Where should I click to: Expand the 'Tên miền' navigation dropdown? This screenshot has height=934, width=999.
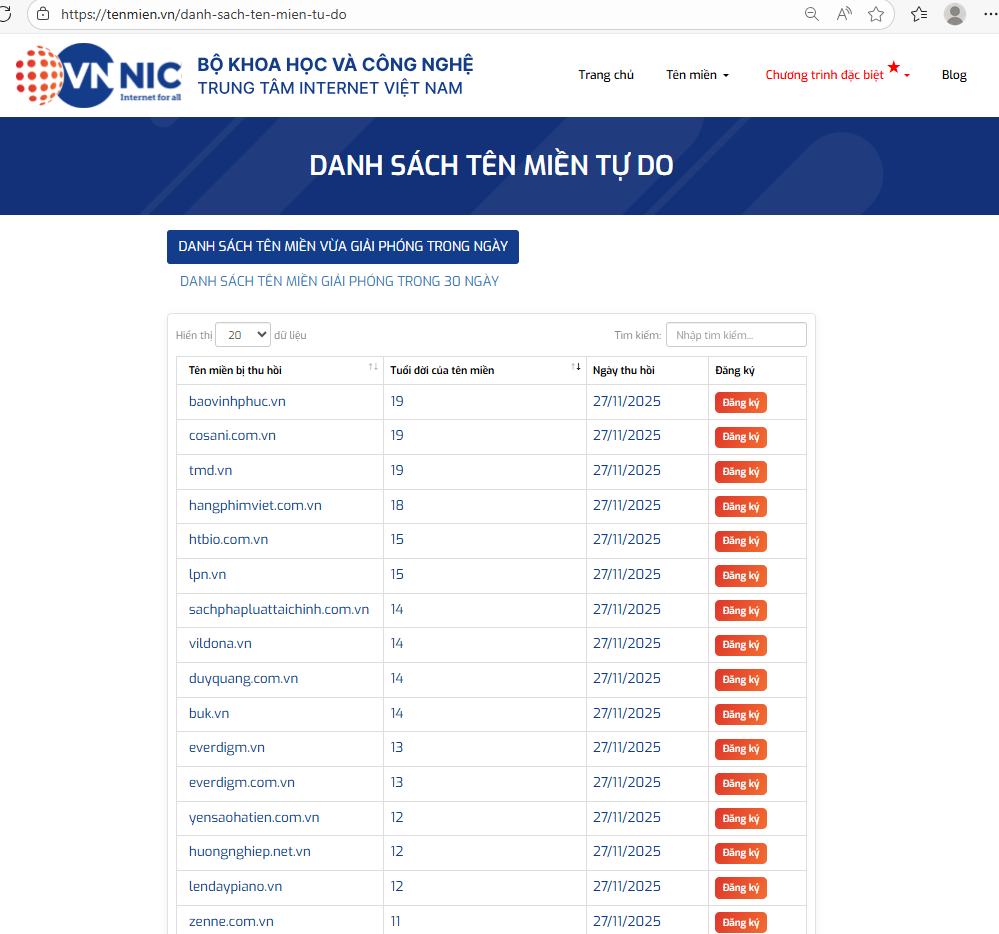[x=697, y=75]
